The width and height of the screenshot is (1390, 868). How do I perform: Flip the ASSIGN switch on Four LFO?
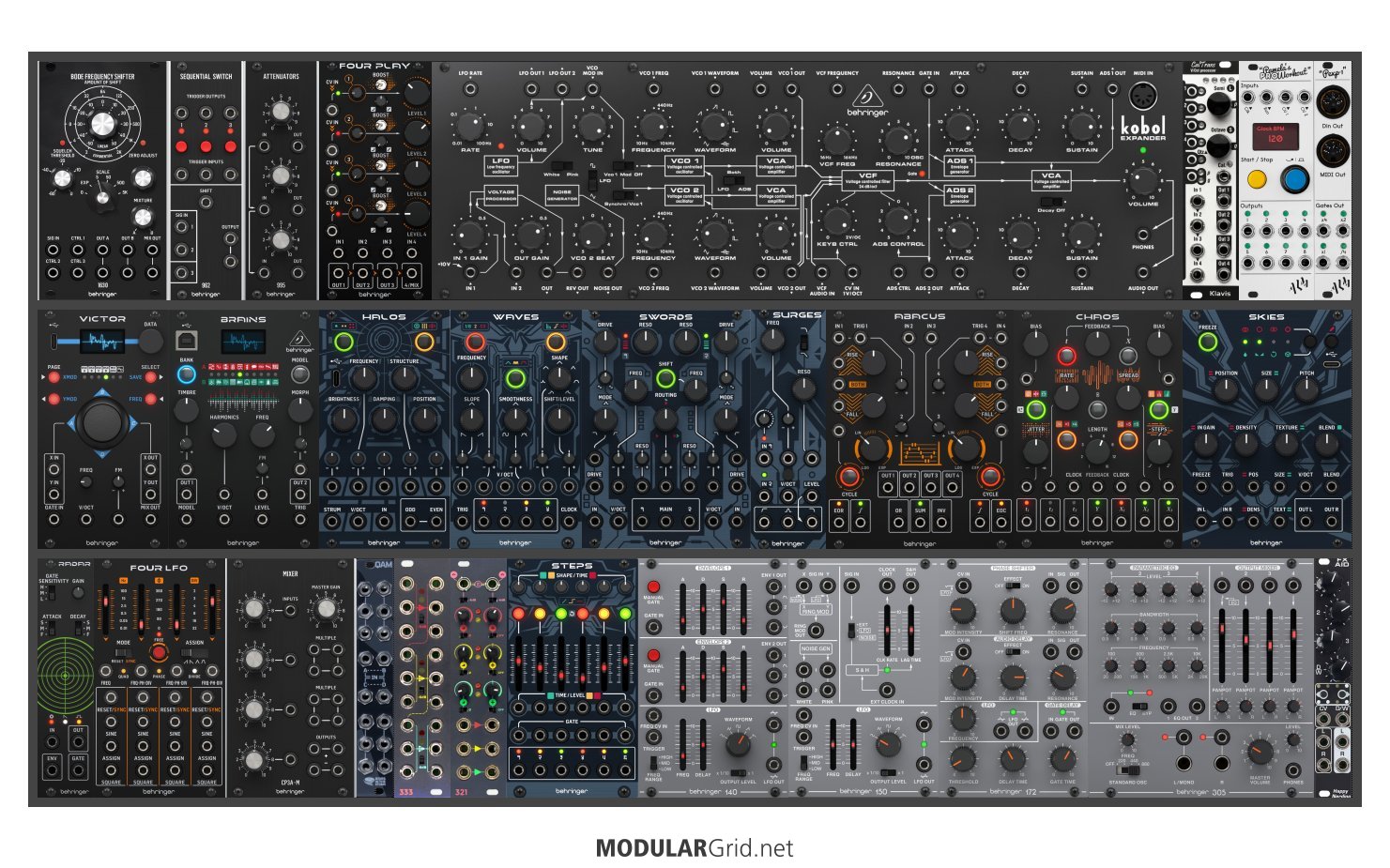[194, 652]
